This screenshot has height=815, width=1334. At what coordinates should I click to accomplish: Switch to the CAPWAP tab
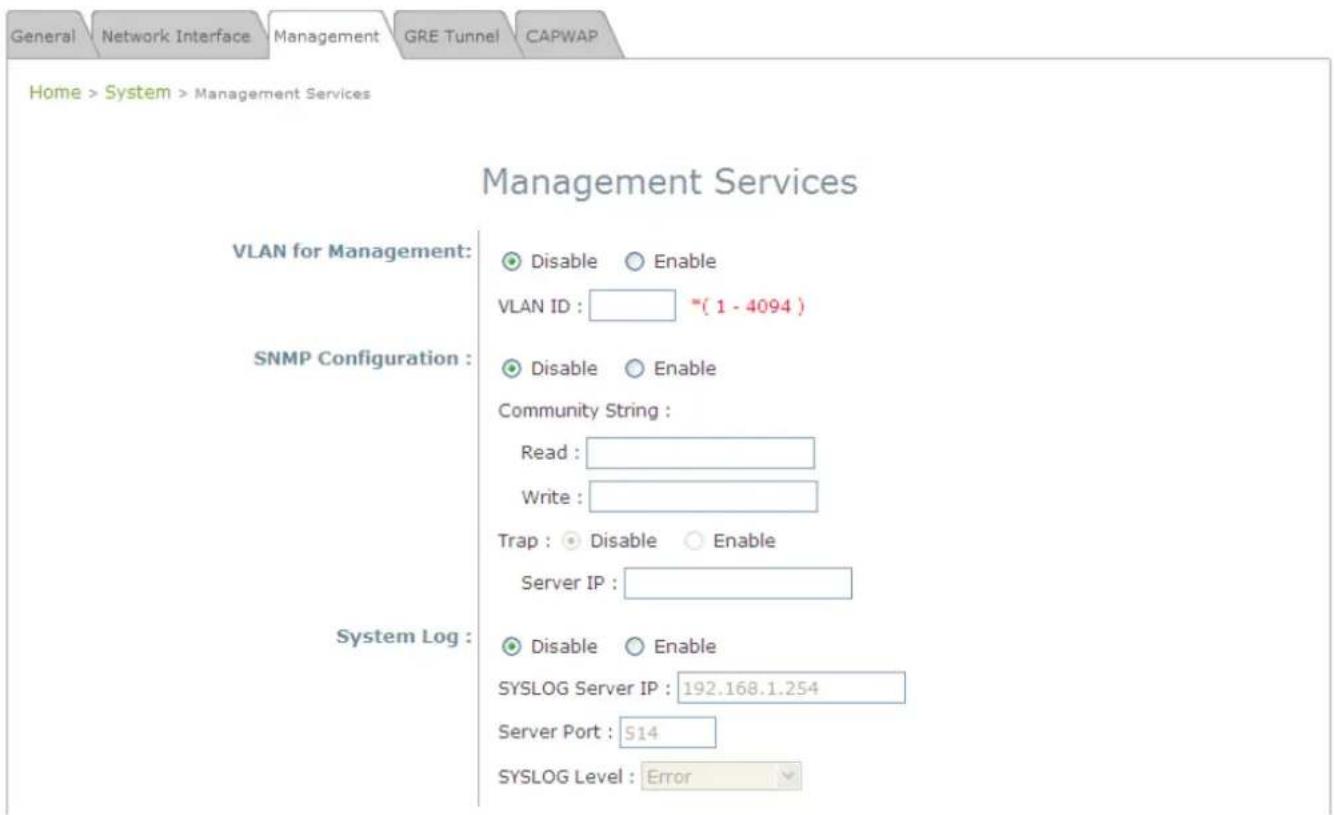click(x=563, y=37)
